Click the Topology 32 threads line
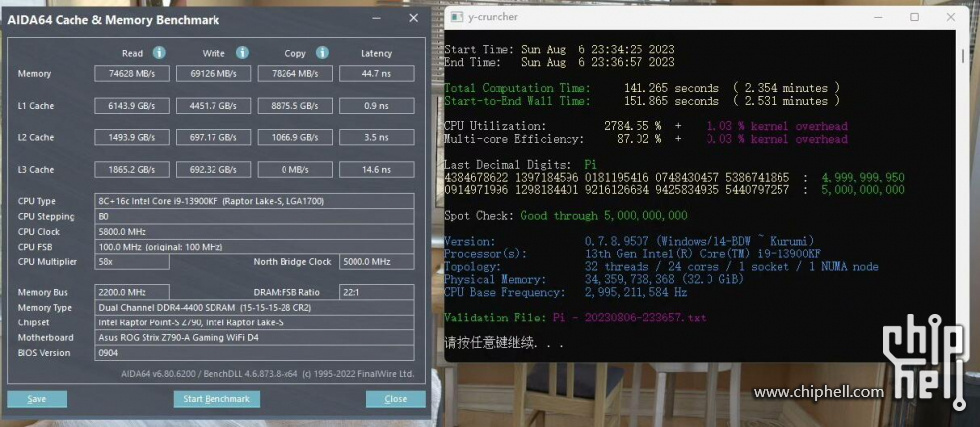 coord(661,267)
